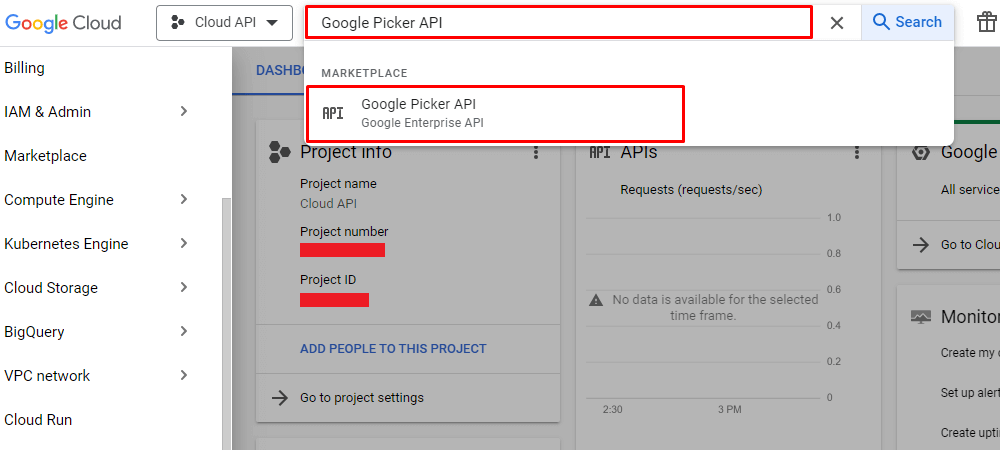This screenshot has width=1000, height=450.
Task: Click the side menu vertical scrollbar
Action: pos(224,324)
